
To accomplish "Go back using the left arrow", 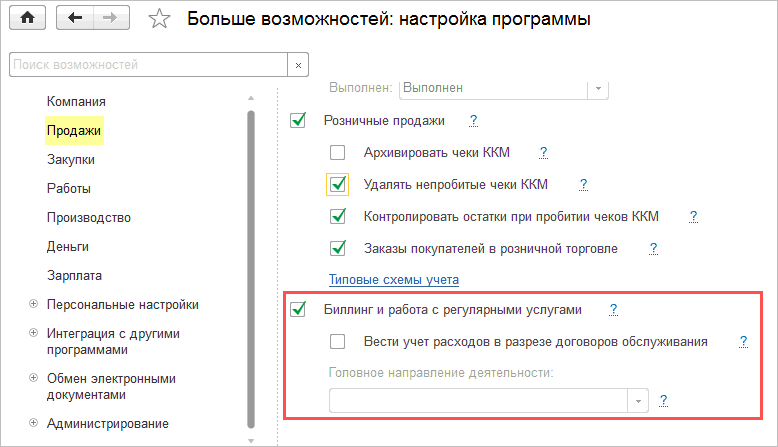I will (77, 19).
